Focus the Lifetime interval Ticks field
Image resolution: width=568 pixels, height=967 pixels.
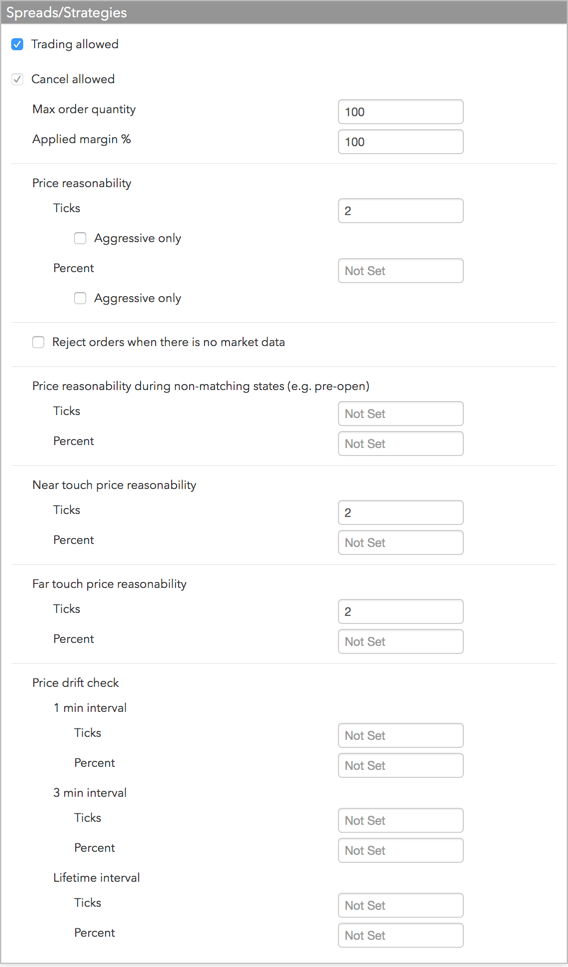tap(401, 905)
